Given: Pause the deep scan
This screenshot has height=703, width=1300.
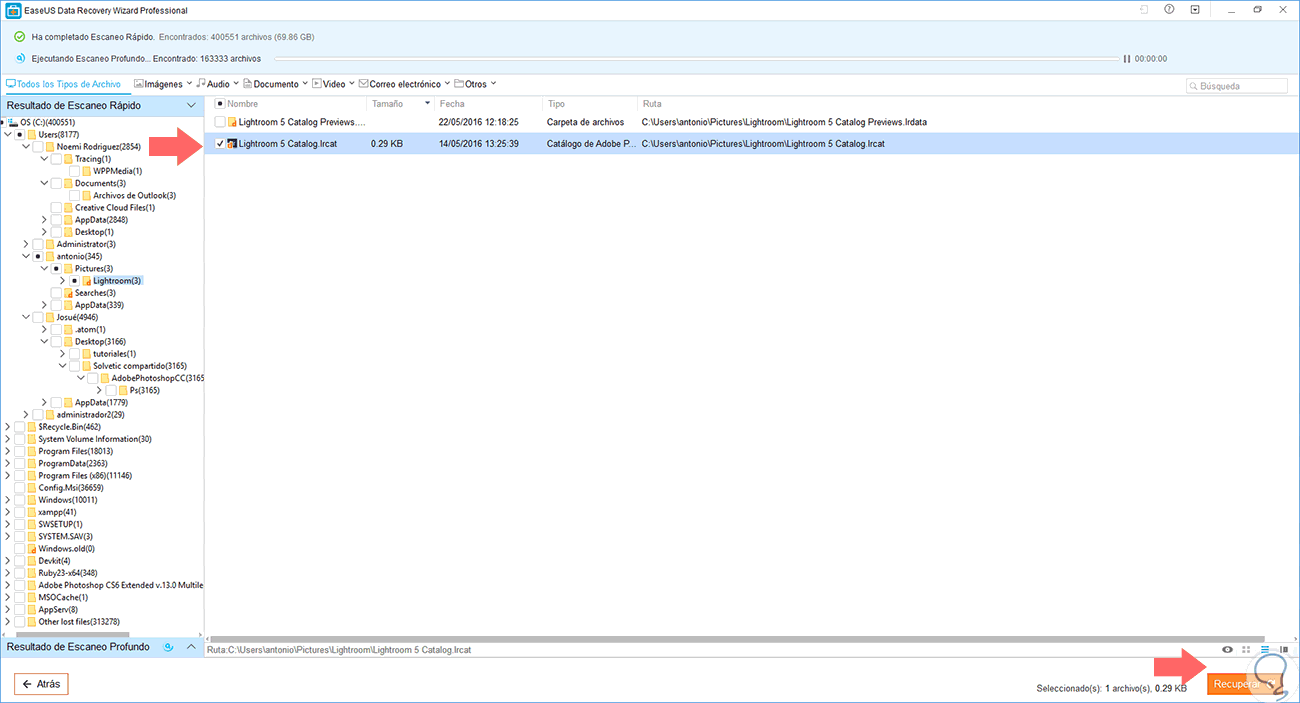Looking at the screenshot, I should 1127,58.
